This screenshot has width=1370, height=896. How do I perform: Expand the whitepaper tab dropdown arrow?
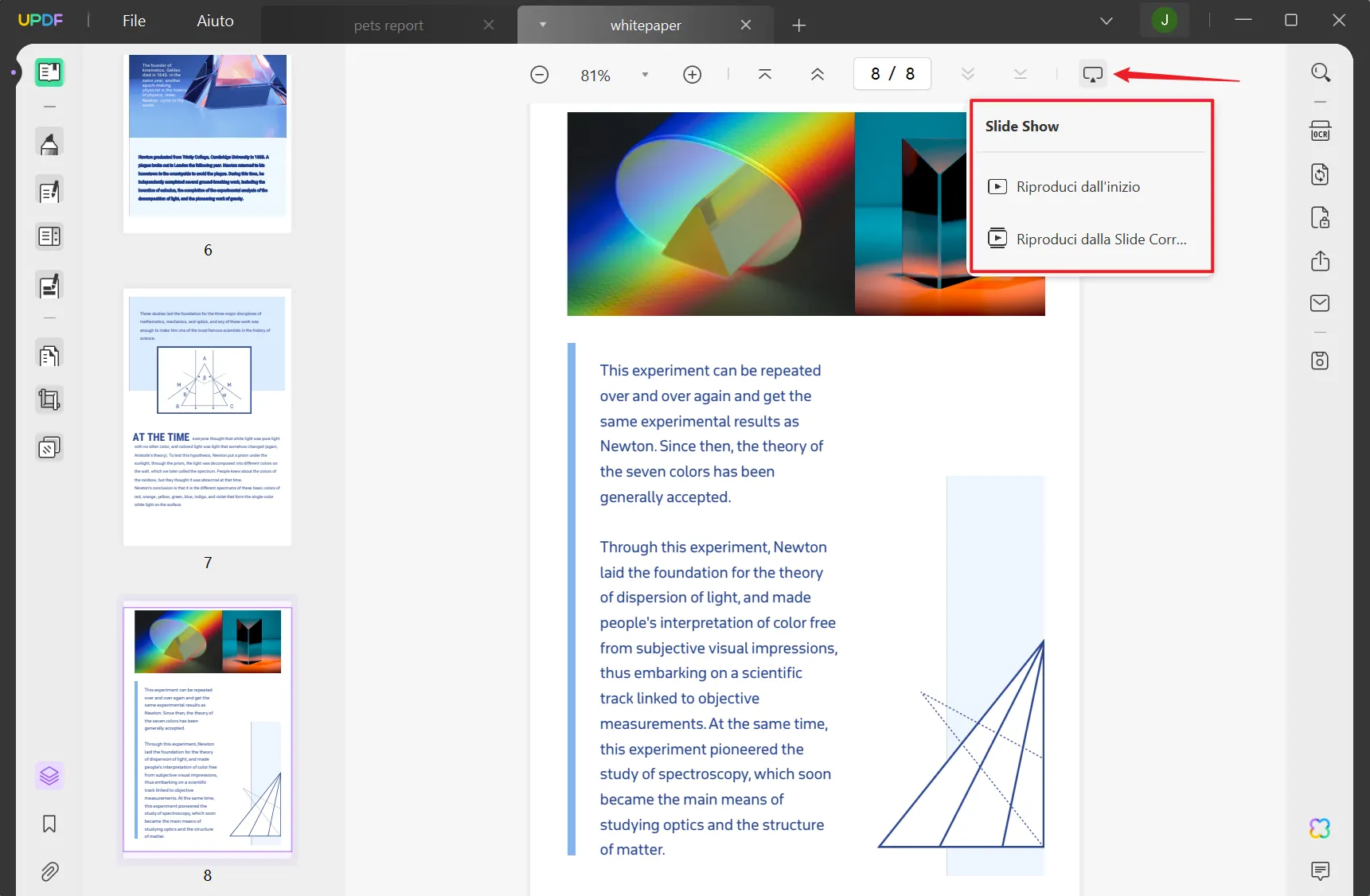coord(543,25)
